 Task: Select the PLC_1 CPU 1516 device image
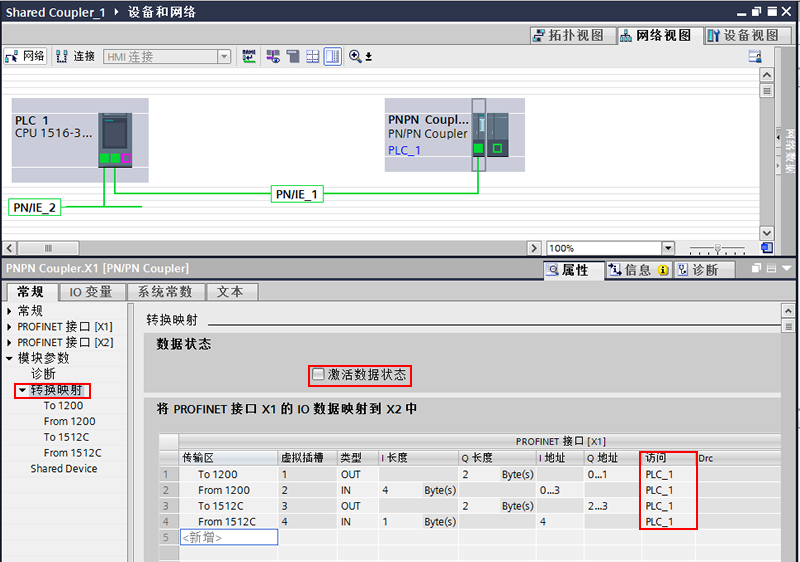[115, 140]
